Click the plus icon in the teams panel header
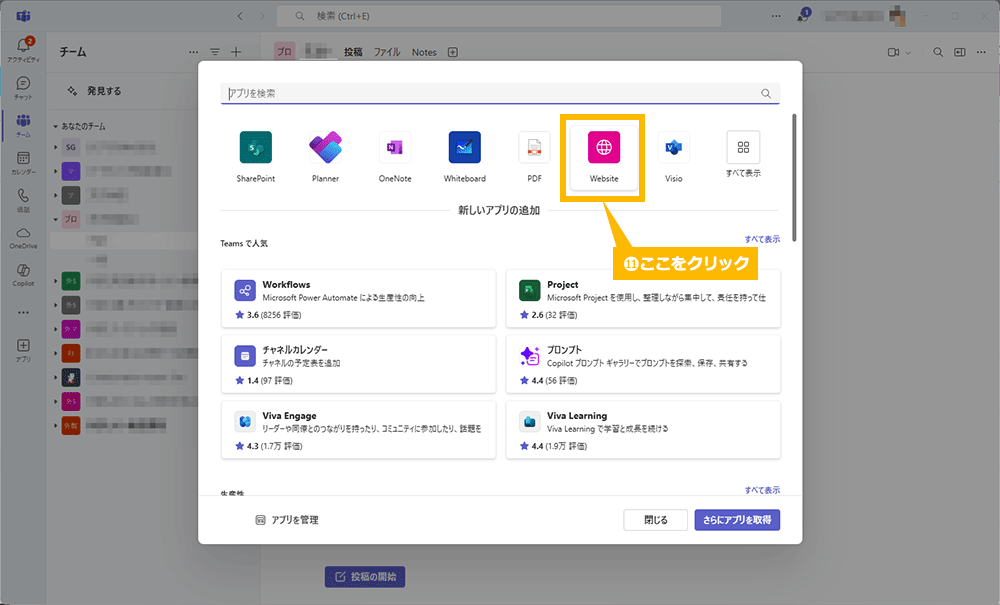The width and height of the screenshot is (1000, 605). click(236, 52)
